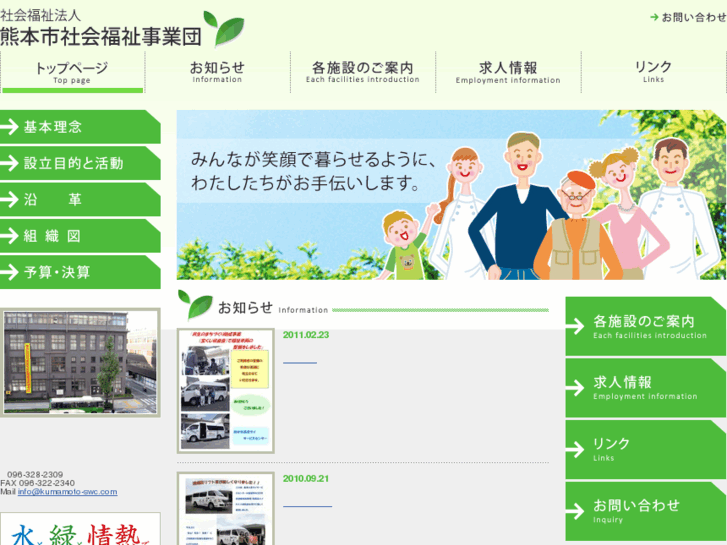Open リンク Links in top navigation
This screenshot has height=545, width=727.
pos(653,72)
